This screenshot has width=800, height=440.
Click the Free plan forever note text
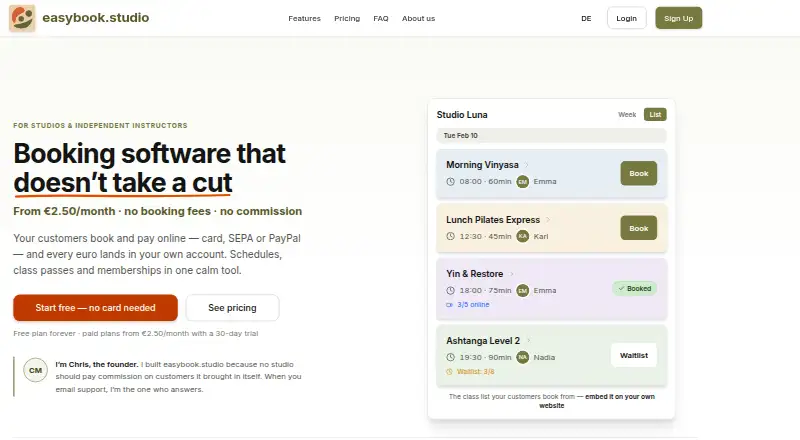pyautogui.click(x=136, y=333)
